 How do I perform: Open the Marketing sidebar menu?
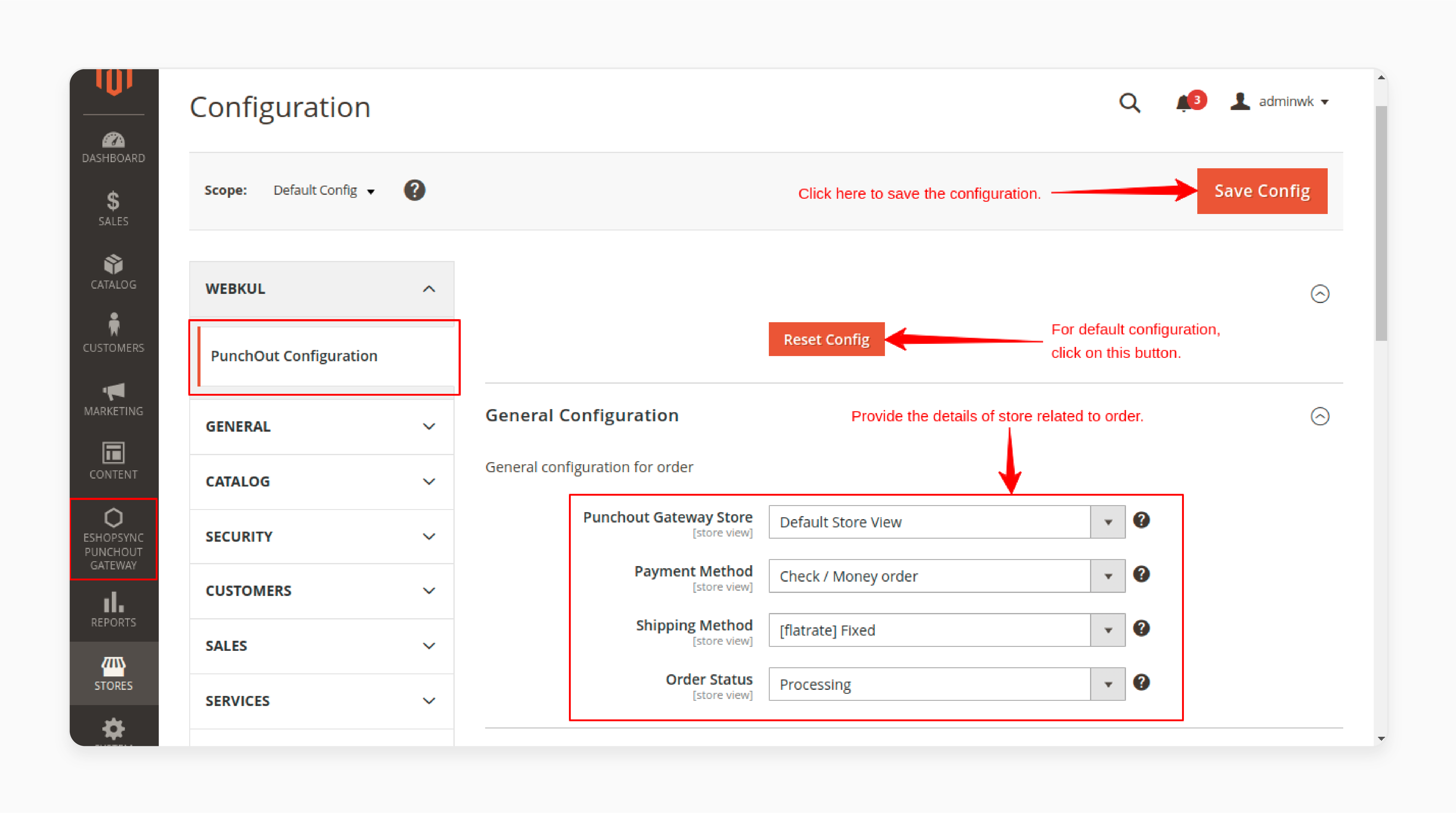114,399
